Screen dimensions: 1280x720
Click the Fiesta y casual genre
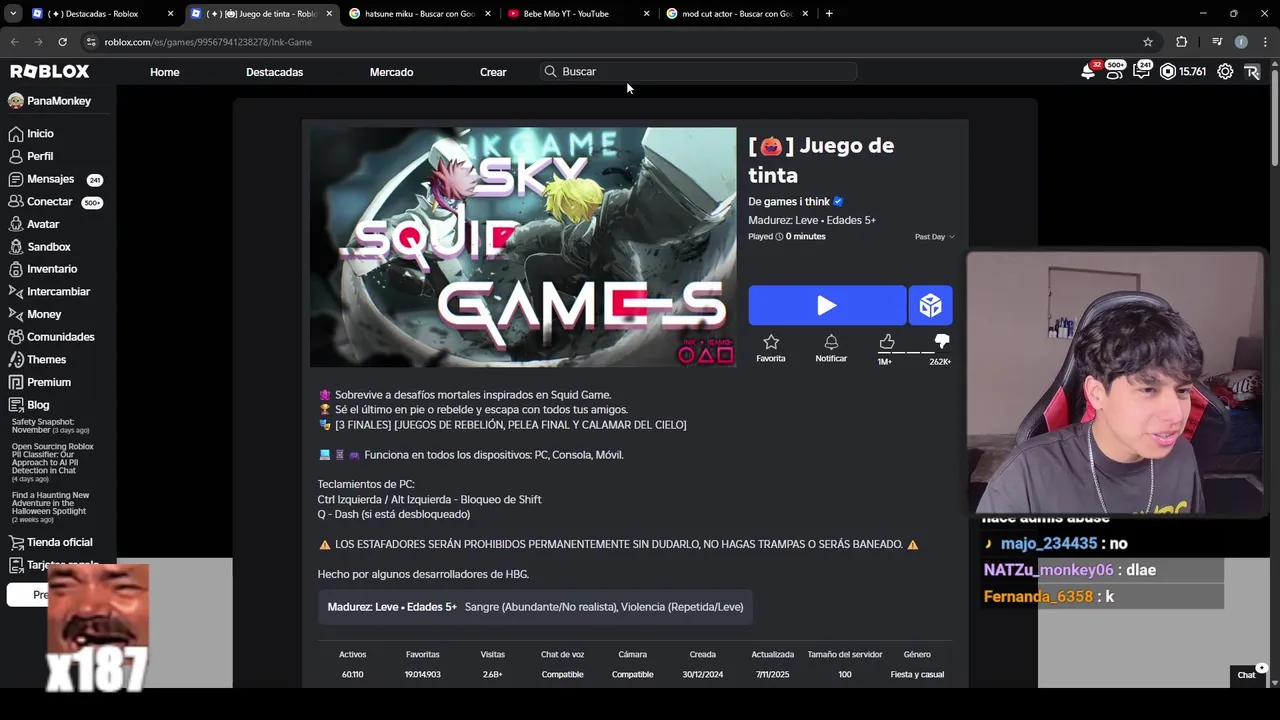[917, 675]
